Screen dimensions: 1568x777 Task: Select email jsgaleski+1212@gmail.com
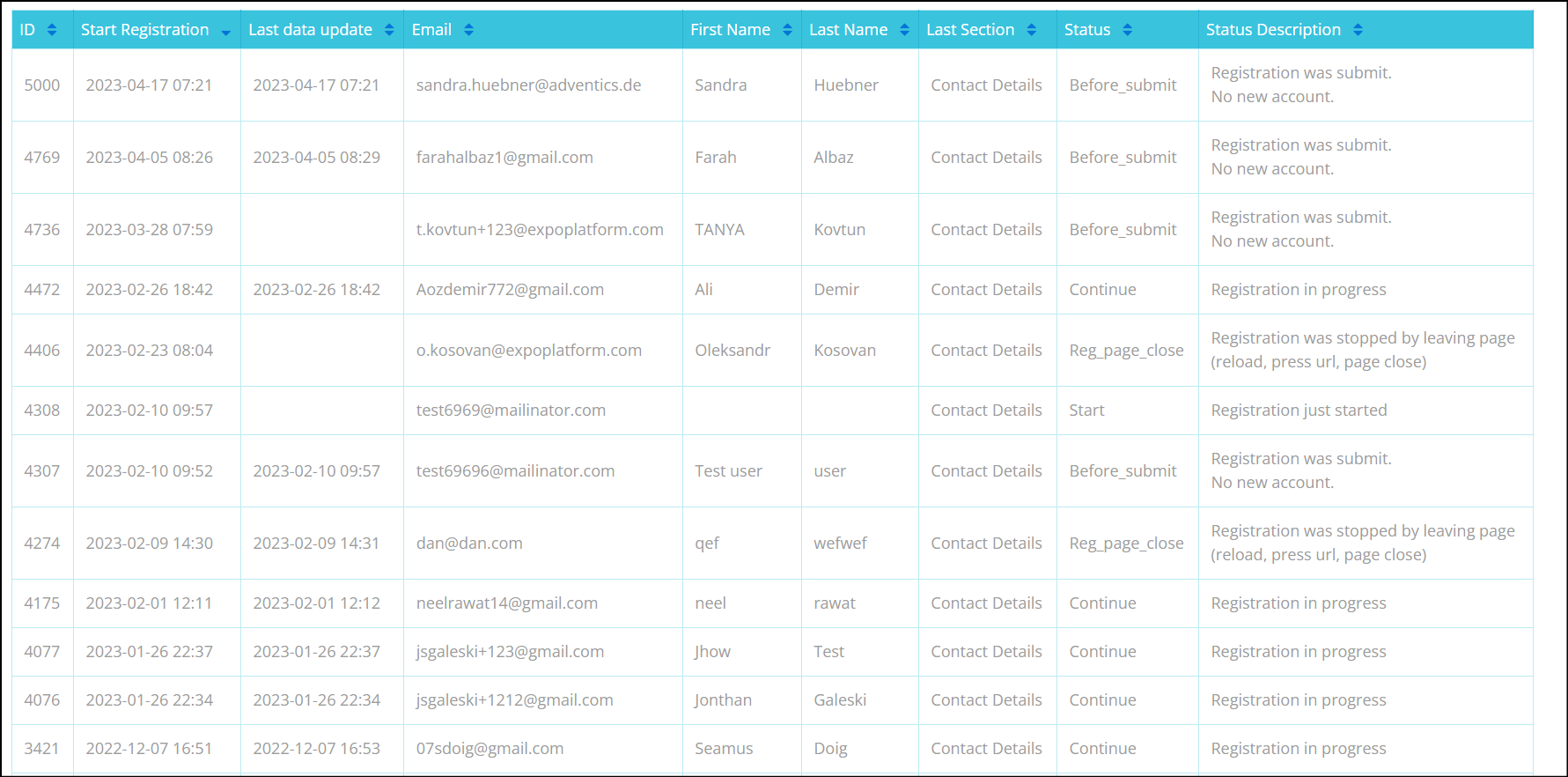tap(514, 700)
